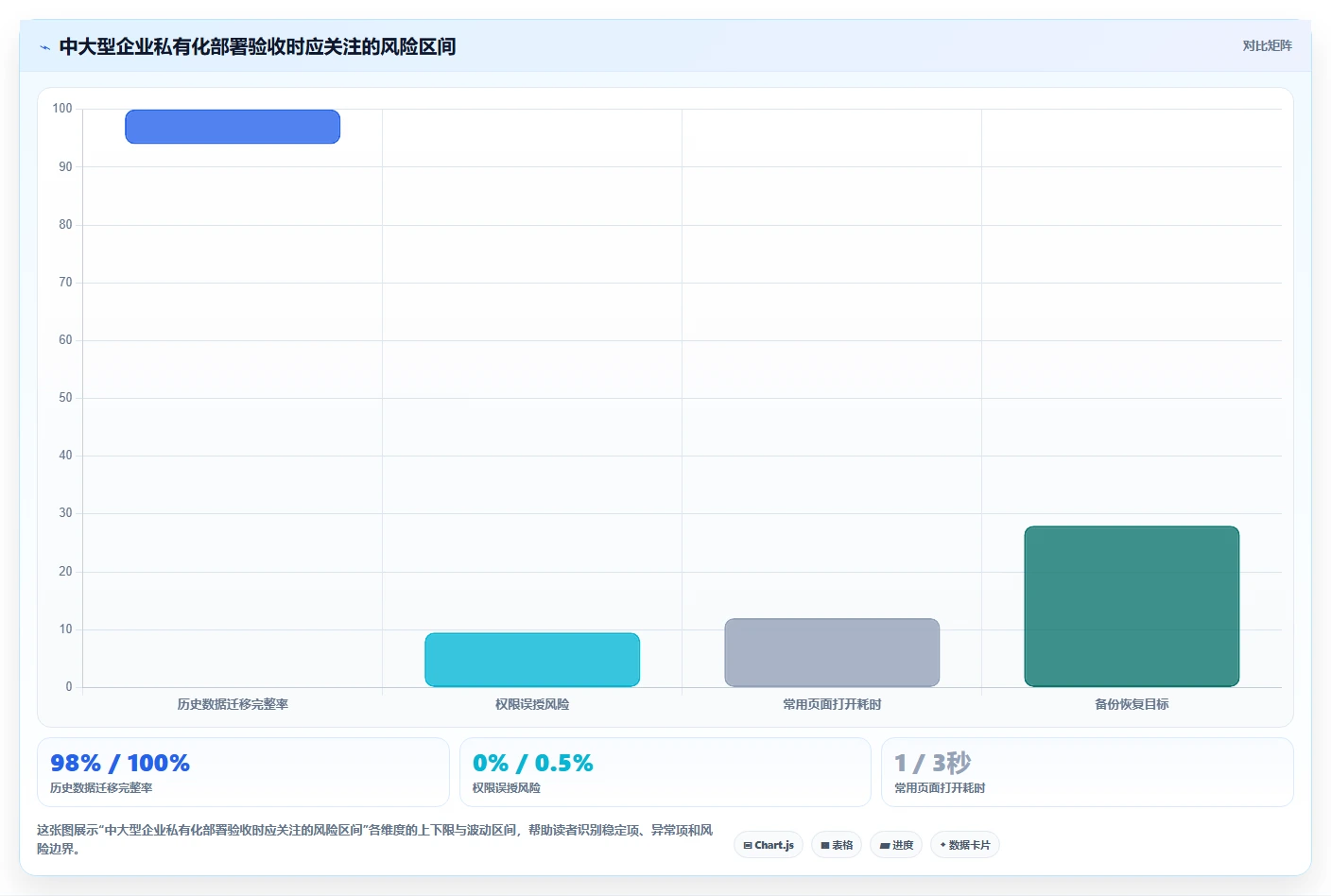
Task: Click the green 备份恢复目标 bar
Action: 1132,606
